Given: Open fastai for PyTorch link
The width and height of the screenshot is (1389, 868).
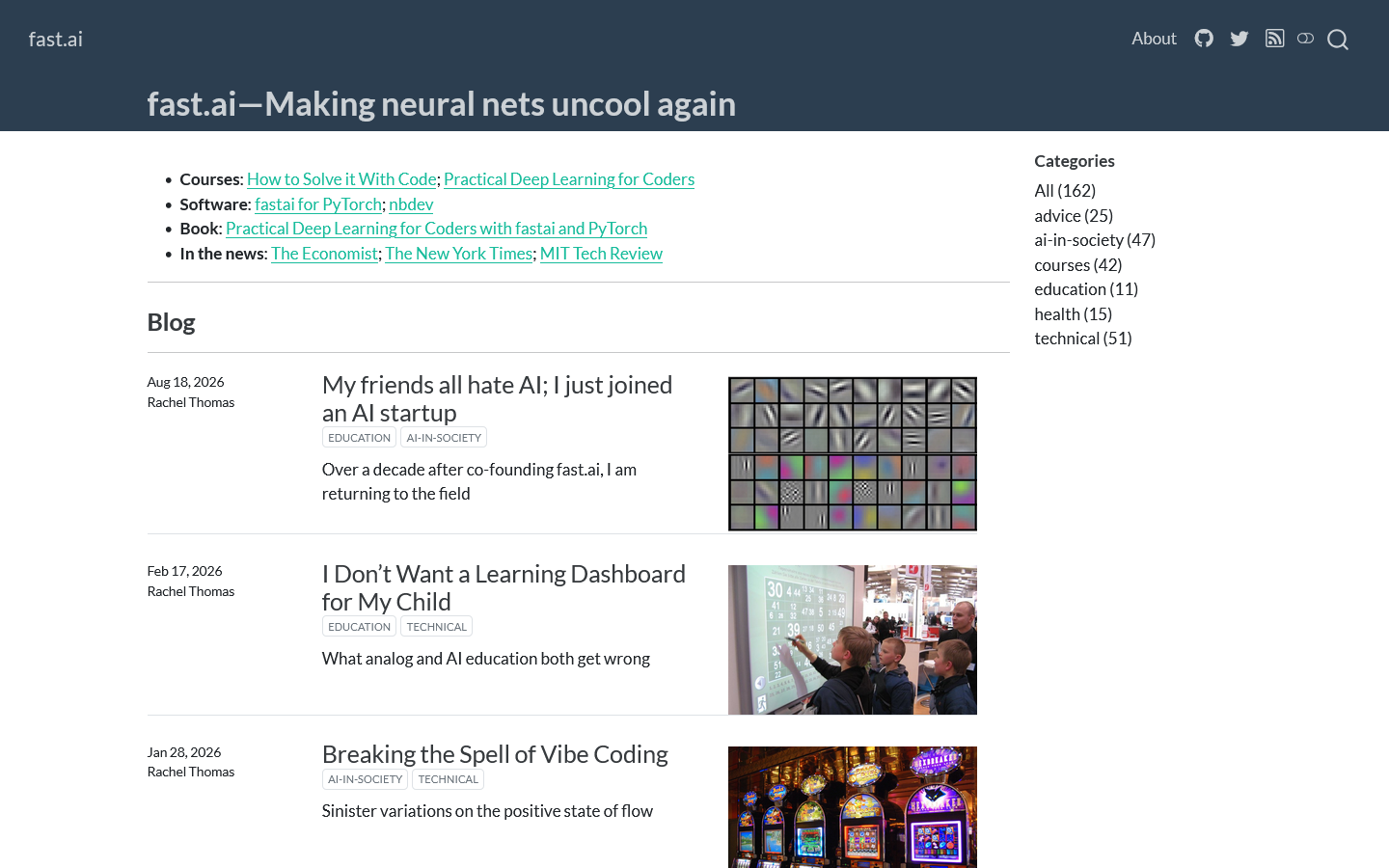Looking at the screenshot, I should pyautogui.click(x=318, y=204).
